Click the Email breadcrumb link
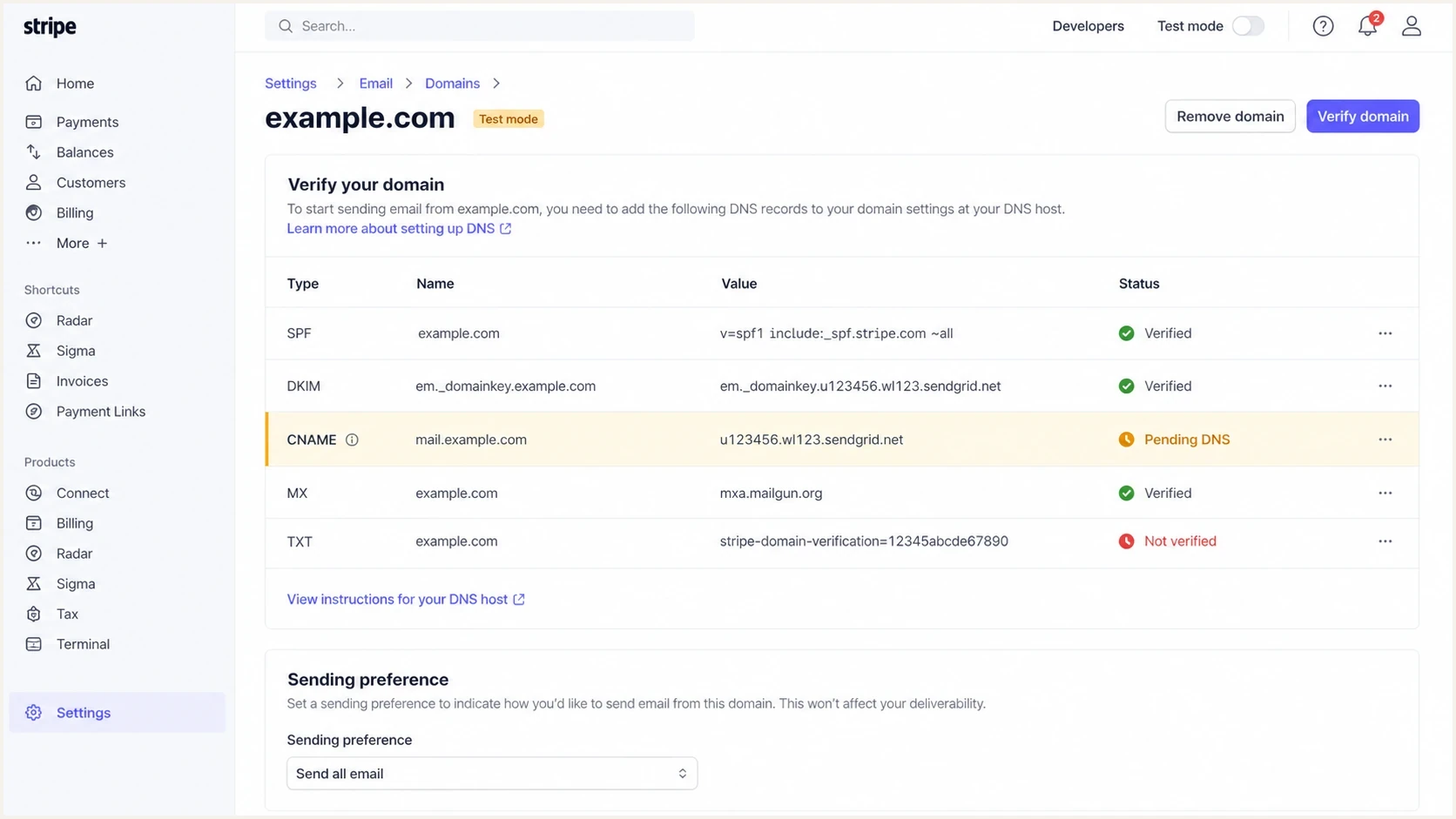 click(x=375, y=84)
